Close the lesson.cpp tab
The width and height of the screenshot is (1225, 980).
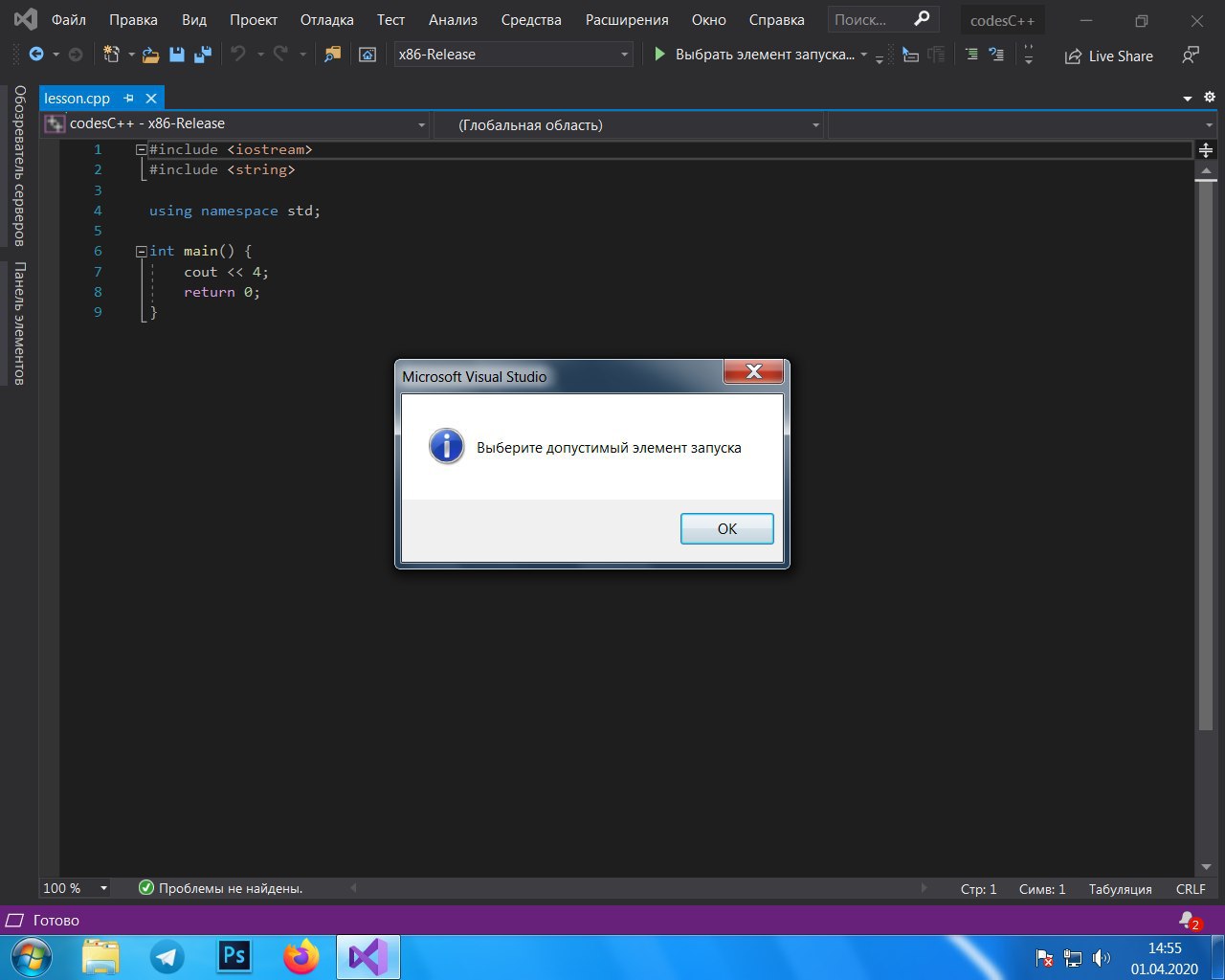[x=151, y=98]
